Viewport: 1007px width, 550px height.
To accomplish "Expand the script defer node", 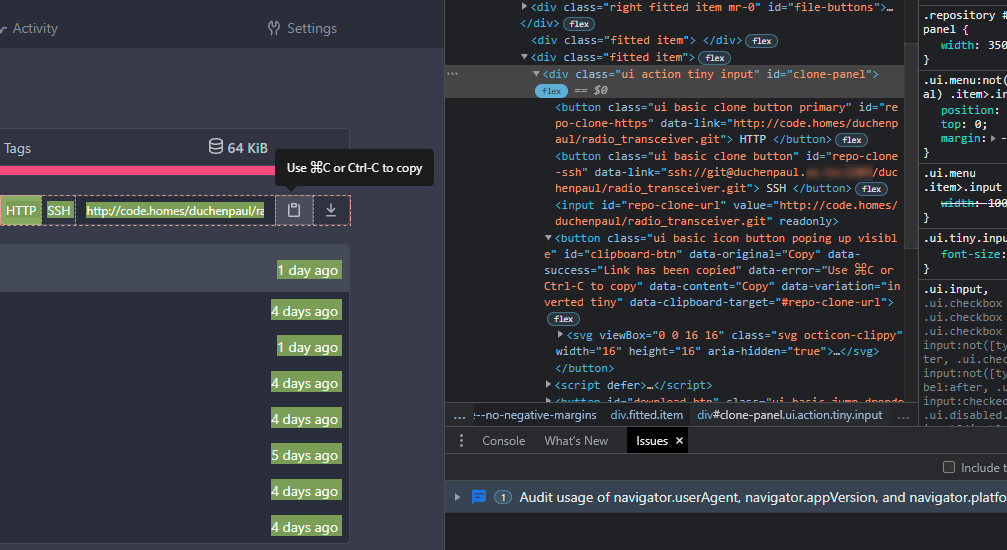I will pyautogui.click(x=548, y=384).
